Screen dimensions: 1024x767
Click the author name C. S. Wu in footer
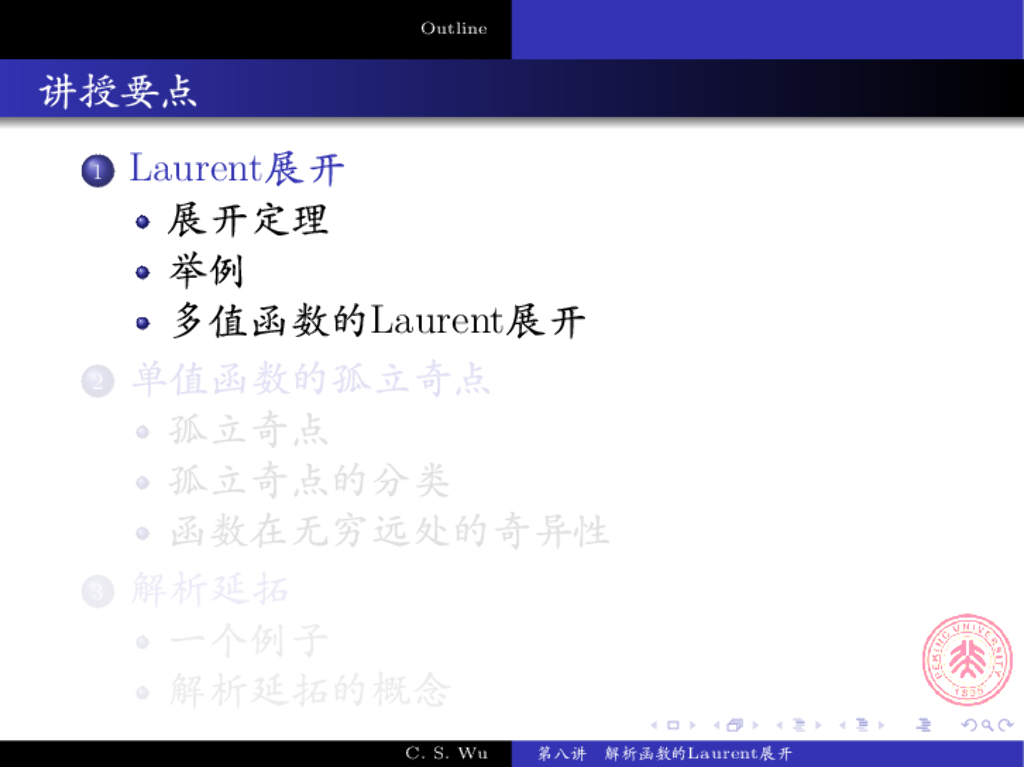click(446, 753)
